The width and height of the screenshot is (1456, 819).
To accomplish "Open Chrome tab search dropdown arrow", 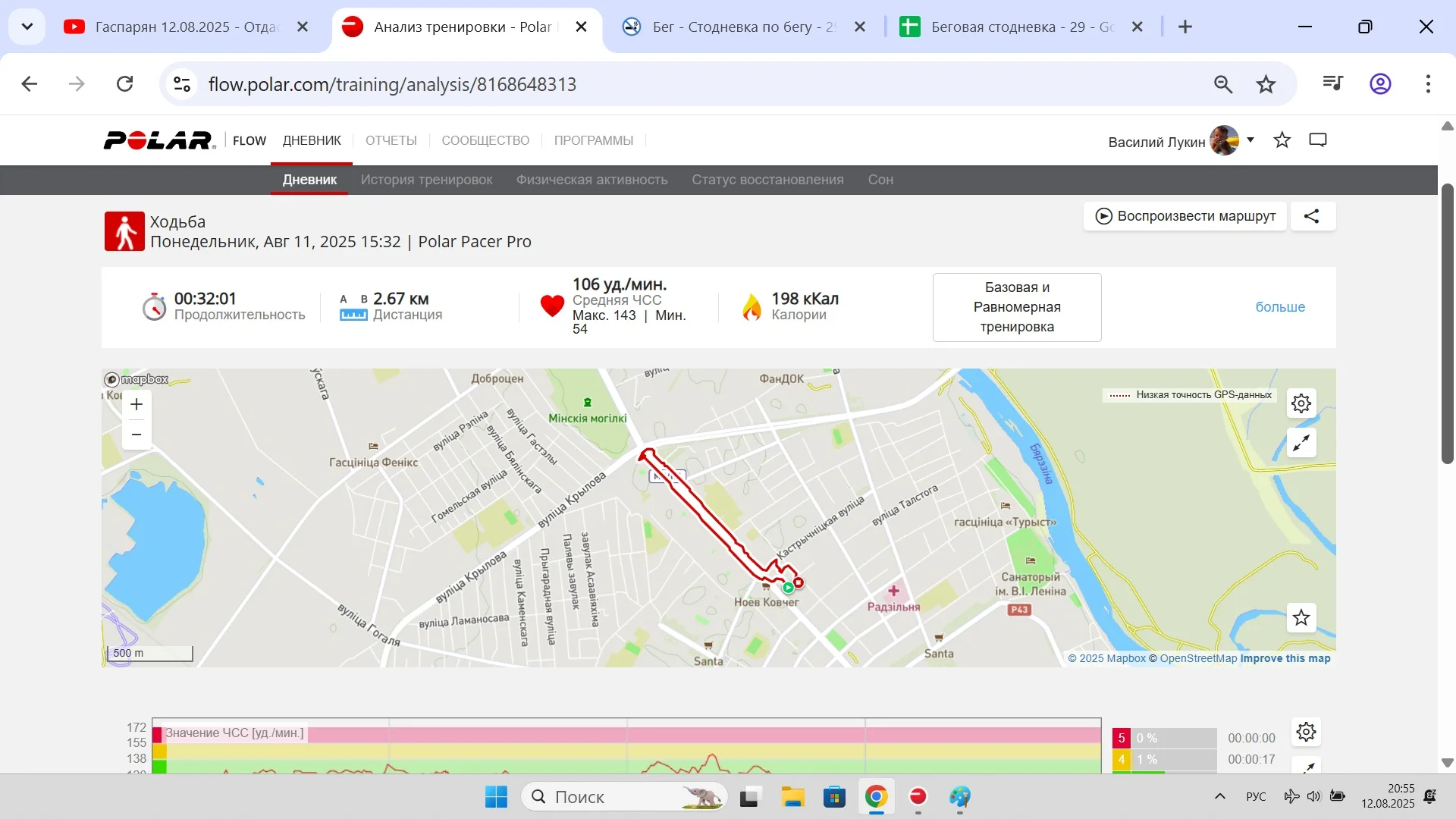I will [x=27, y=27].
